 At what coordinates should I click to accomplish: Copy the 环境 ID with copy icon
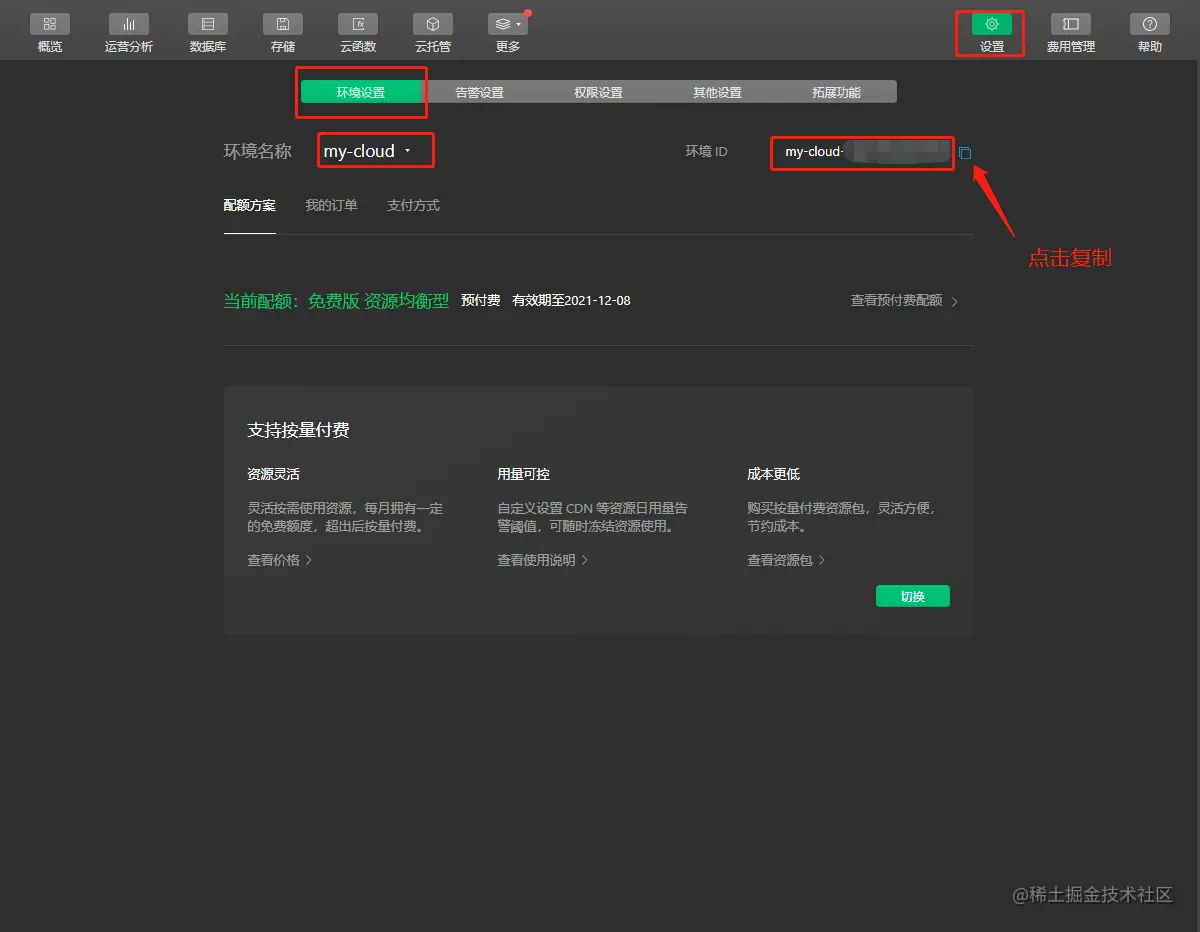[965, 153]
